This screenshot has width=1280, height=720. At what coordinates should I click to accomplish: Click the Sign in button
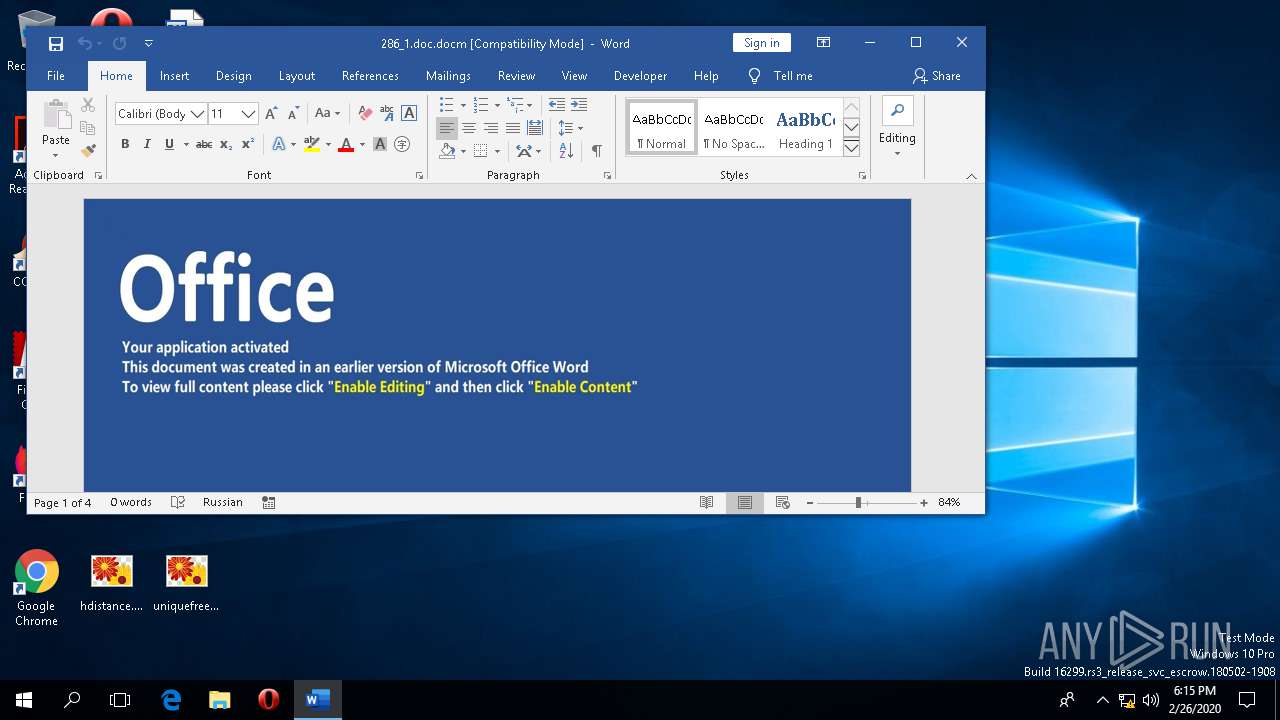click(x=761, y=43)
